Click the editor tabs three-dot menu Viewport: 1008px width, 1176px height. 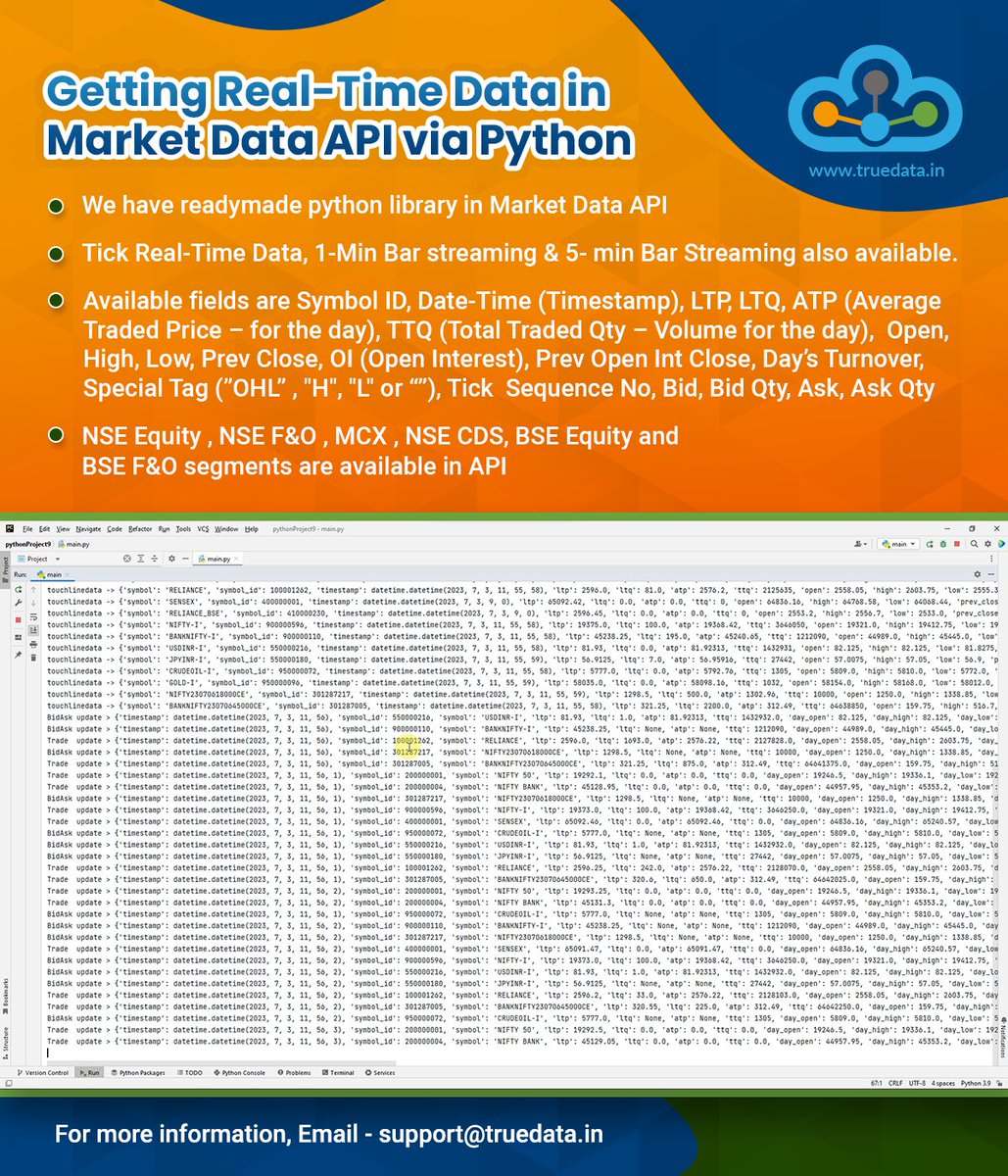[991, 559]
